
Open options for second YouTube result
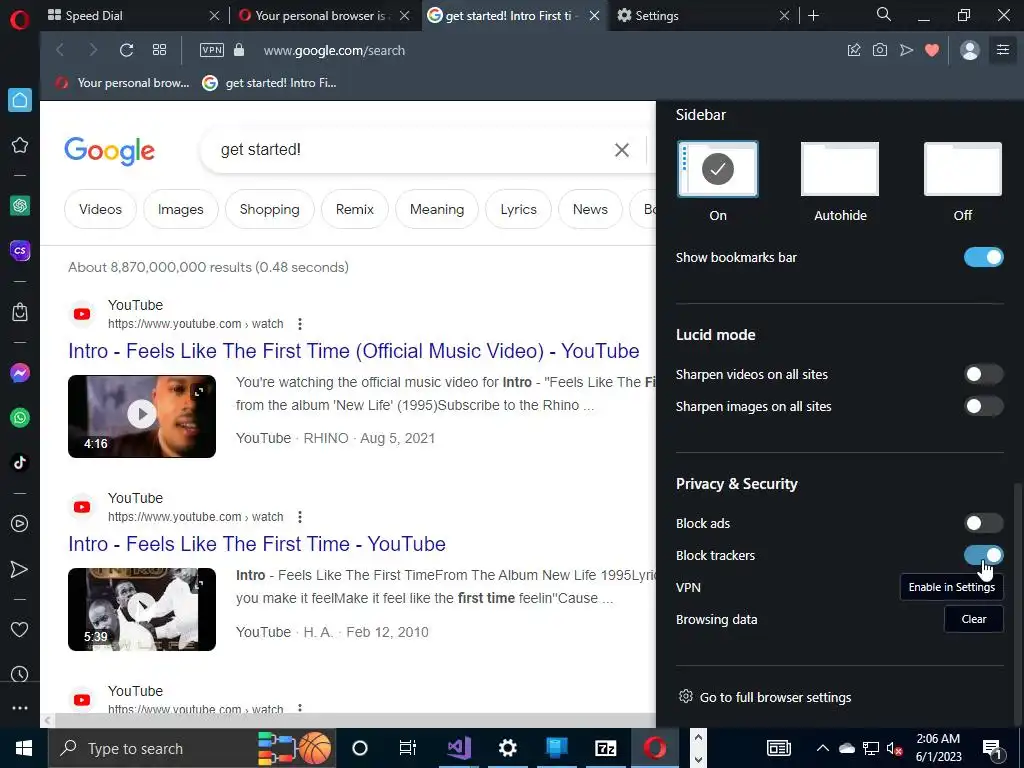point(300,517)
